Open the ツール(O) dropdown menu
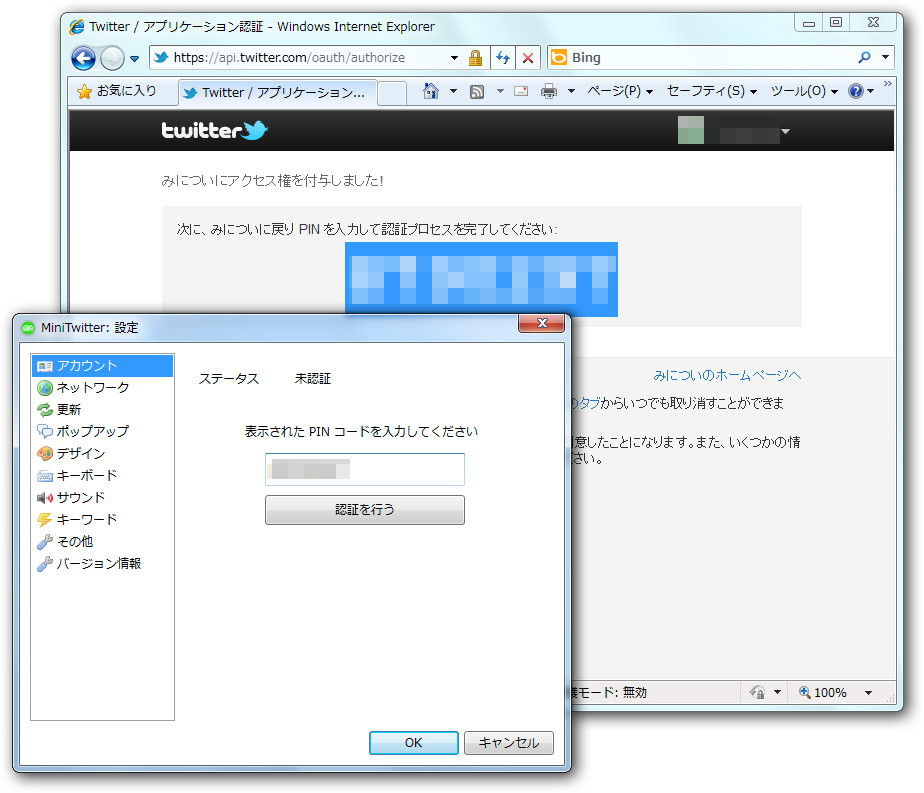The width and height of the screenshot is (924, 793). (796, 90)
